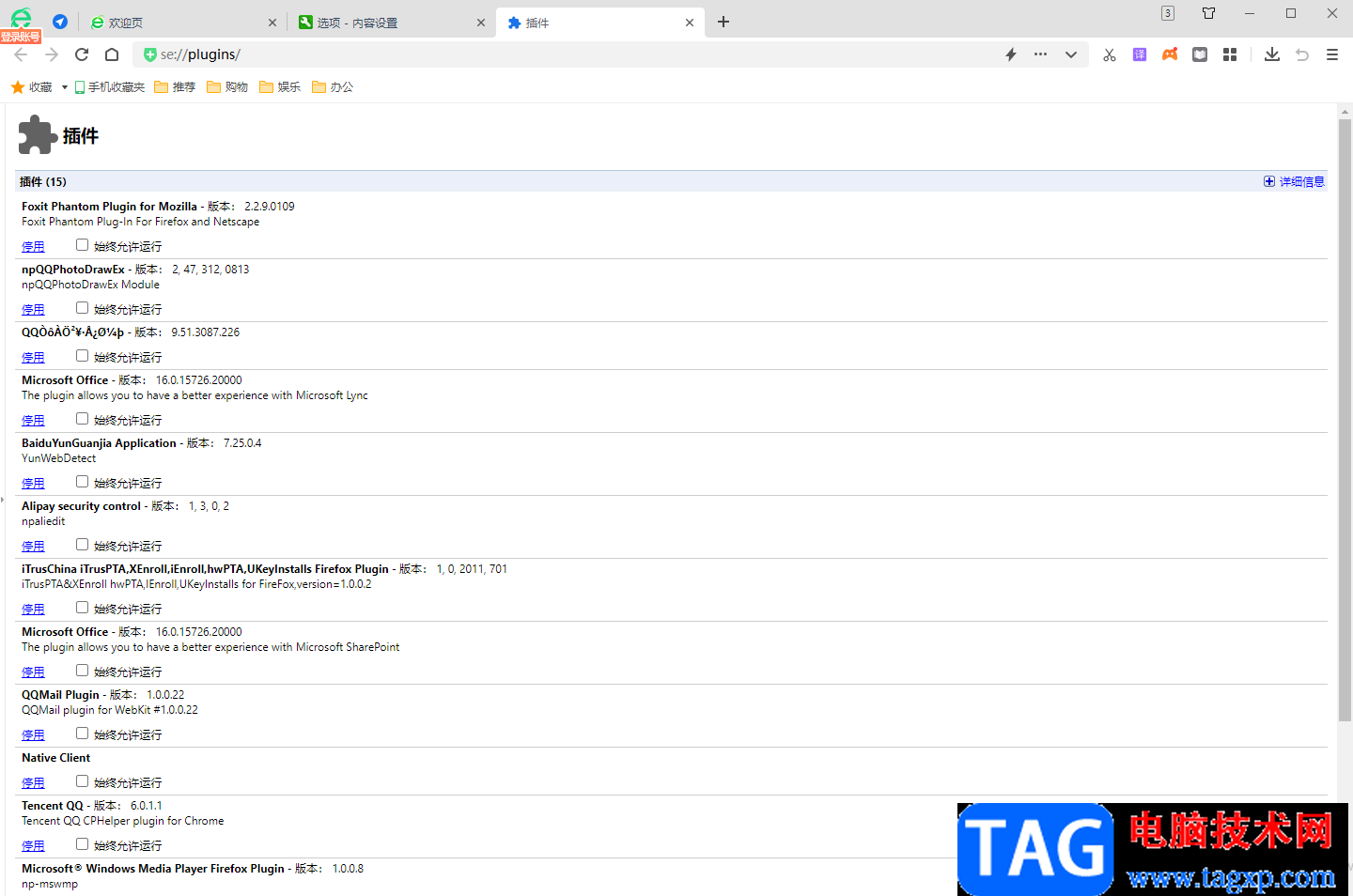Open the skin changer shirt icon
This screenshot has width=1353, height=896.
[1209, 13]
